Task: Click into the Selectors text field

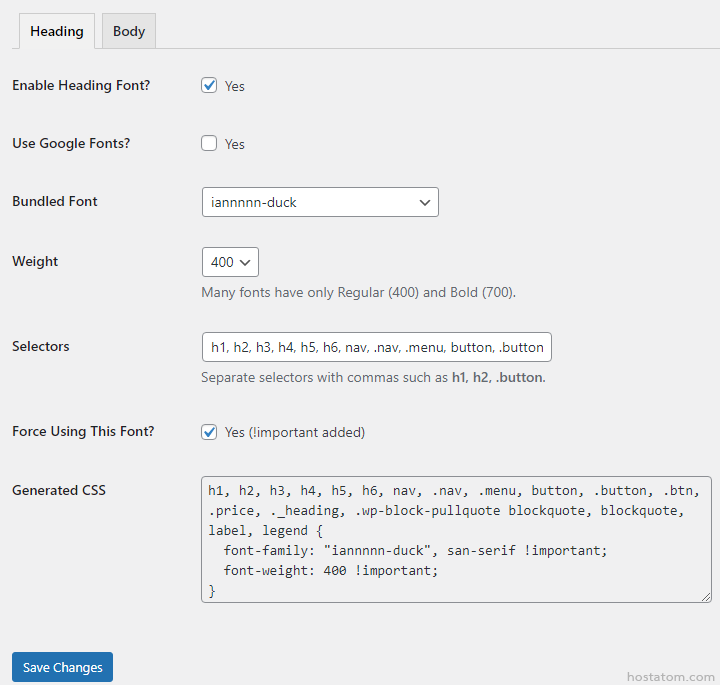Action: click(x=376, y=347)
